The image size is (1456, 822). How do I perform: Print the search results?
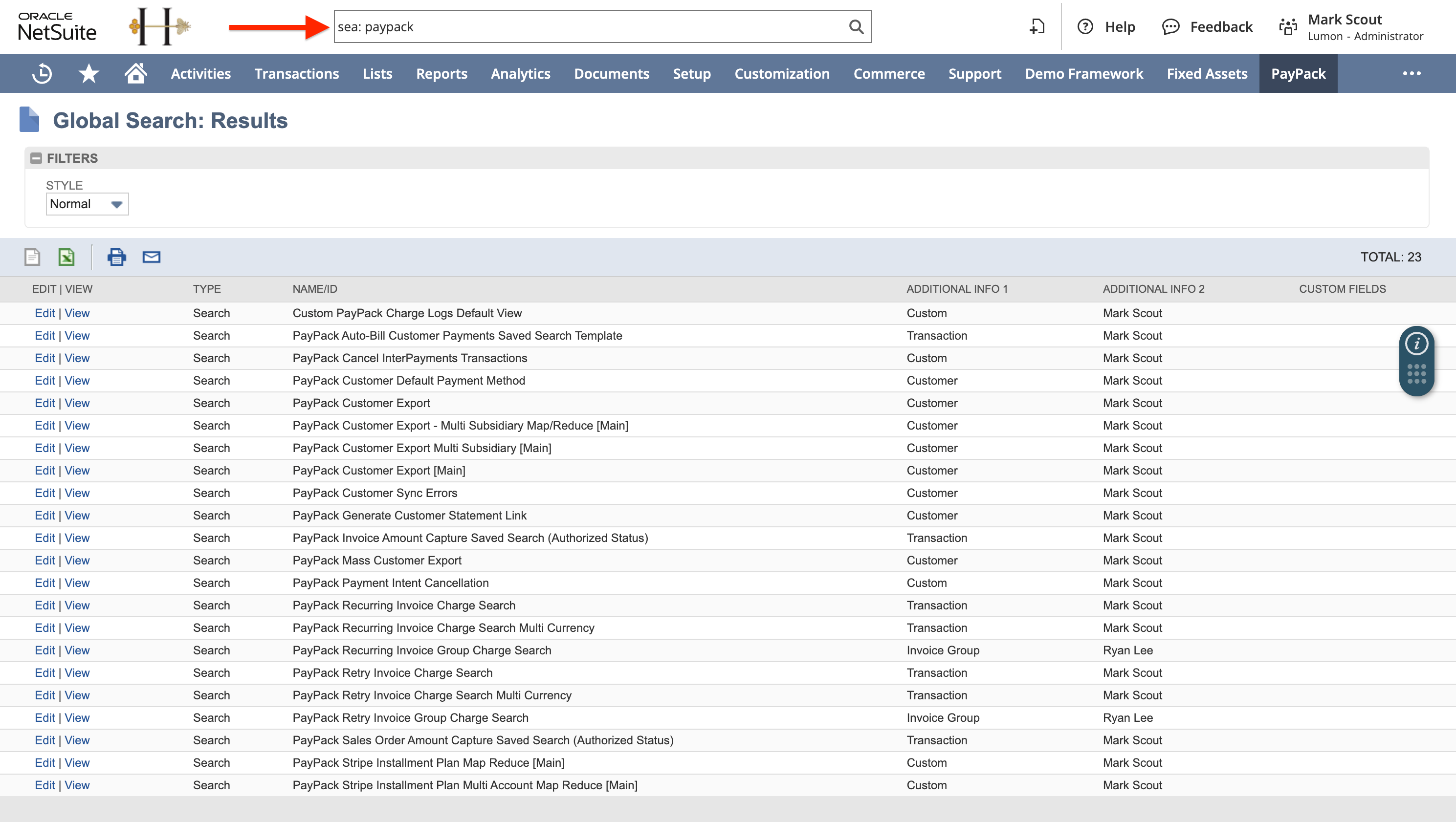coord(117,257)
